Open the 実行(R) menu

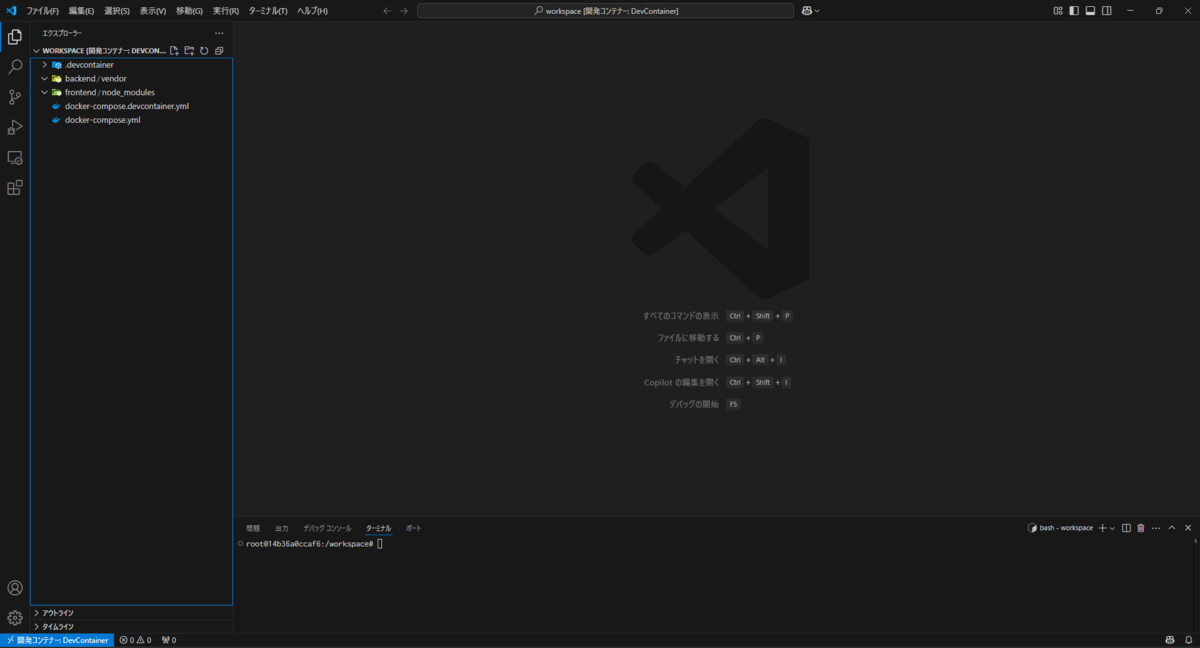[225, 11]
